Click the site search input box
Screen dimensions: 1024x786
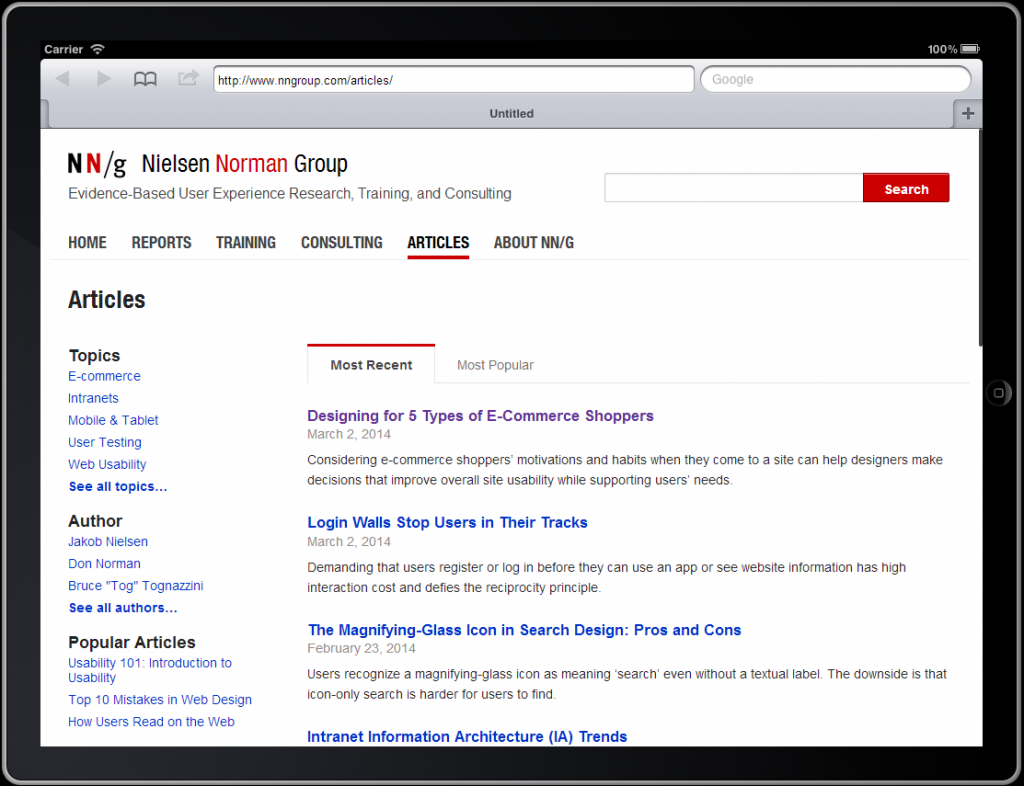733,188
